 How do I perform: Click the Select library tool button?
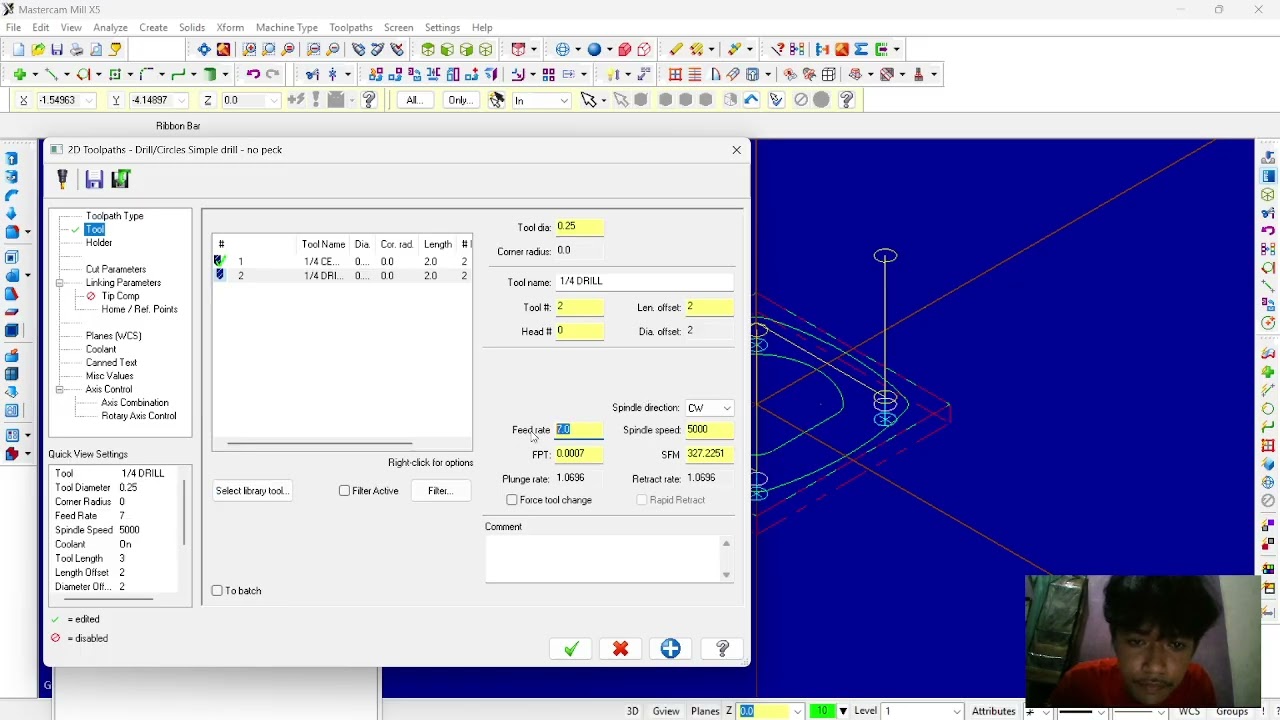[252, 491]
